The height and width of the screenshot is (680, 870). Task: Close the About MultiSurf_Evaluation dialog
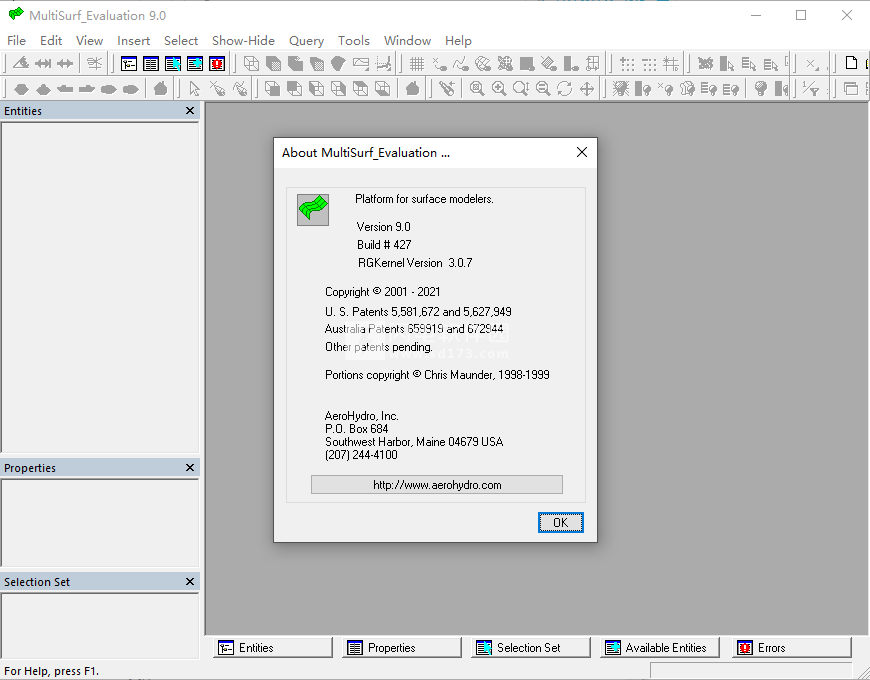point(581,152)
